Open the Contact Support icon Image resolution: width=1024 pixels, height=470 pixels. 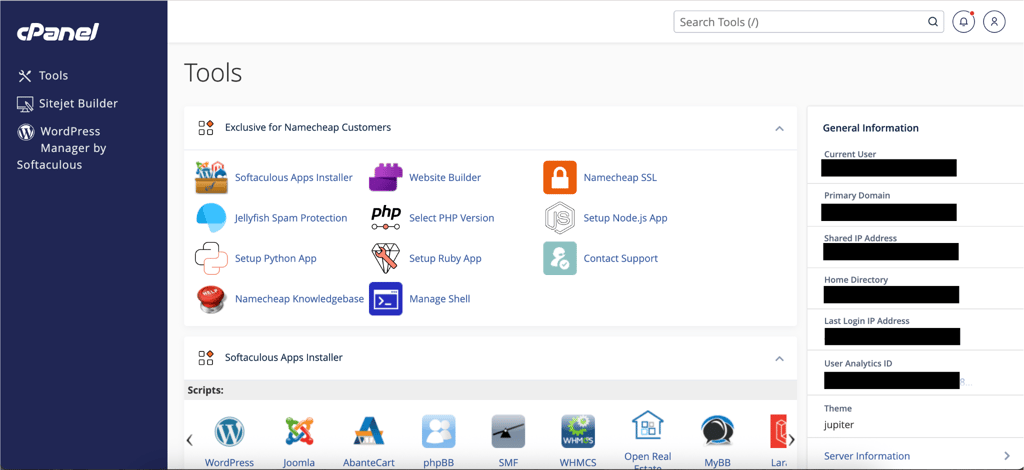[560, 258]
